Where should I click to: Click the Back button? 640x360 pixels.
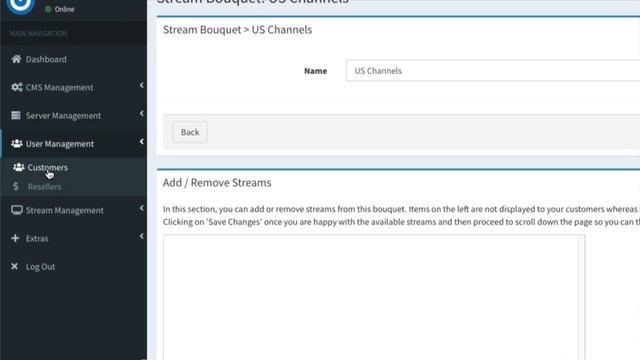coord(190,132)
